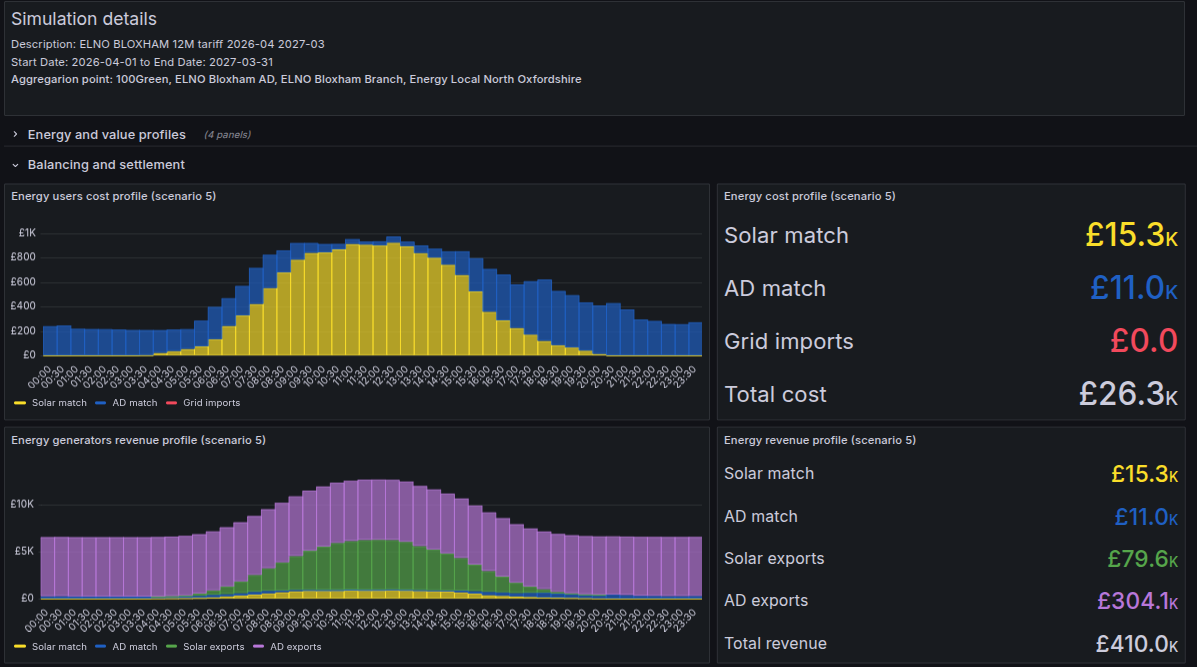Select the Total revenue £410.0K stat value

(x=1135, y=643)
